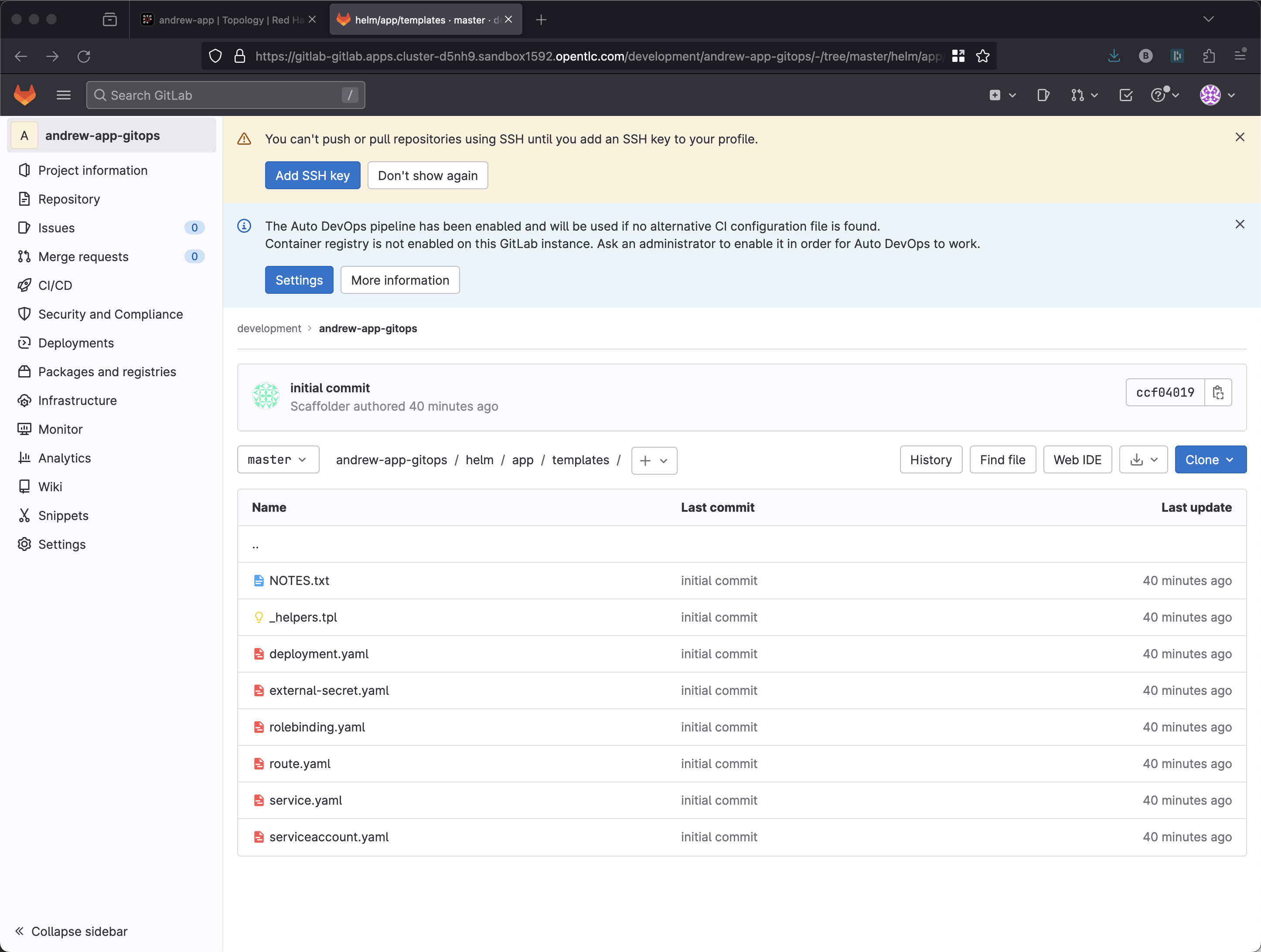Open the Issues icon in top bar
Viewport: 1261px width, 952px height.
(1043, 95)
